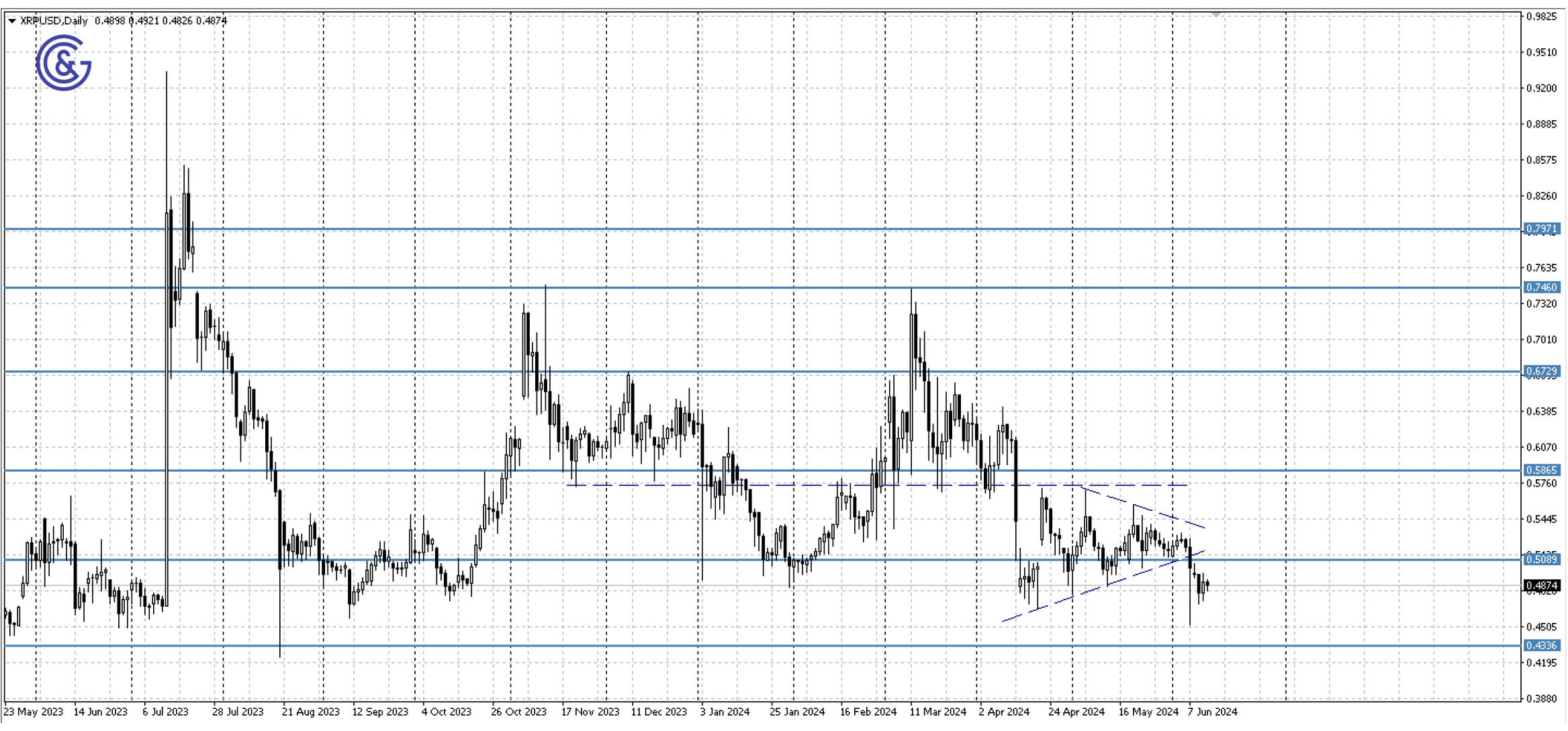
Task: Click the 0.3880 bottom price scale value
Action: [x=1541, y=699]
